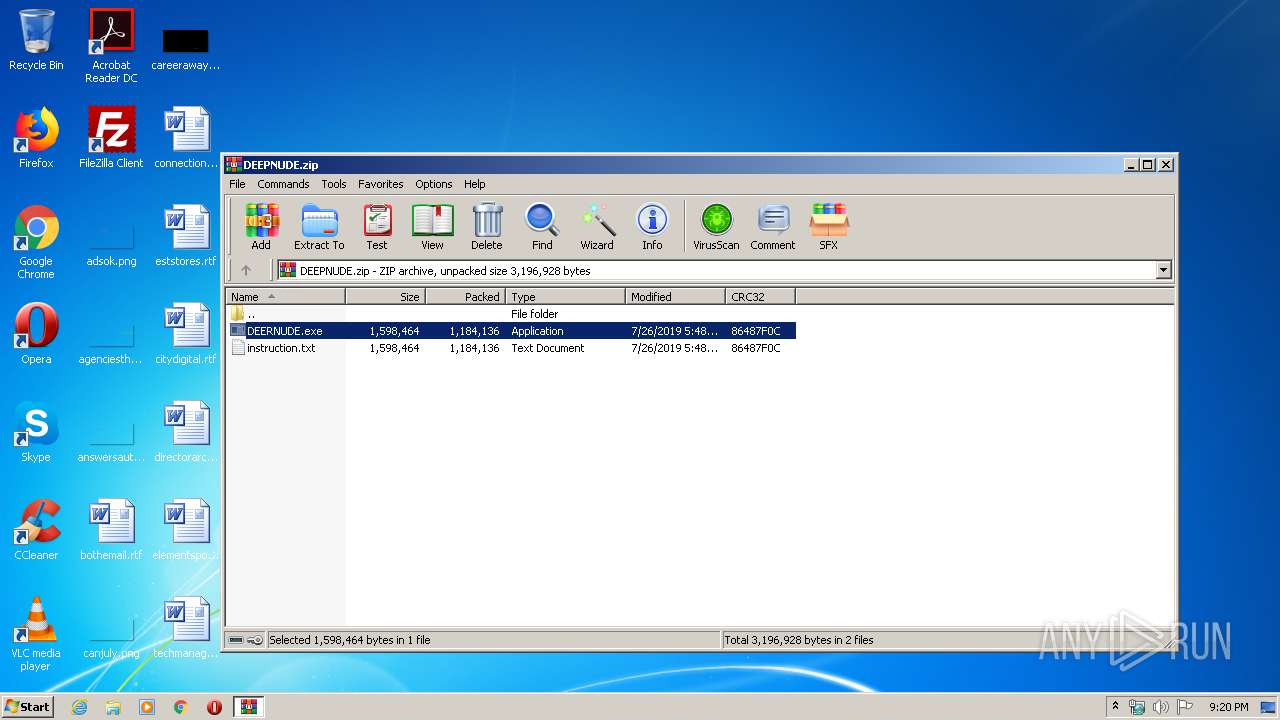Select Firefox desktop icon

36,138
